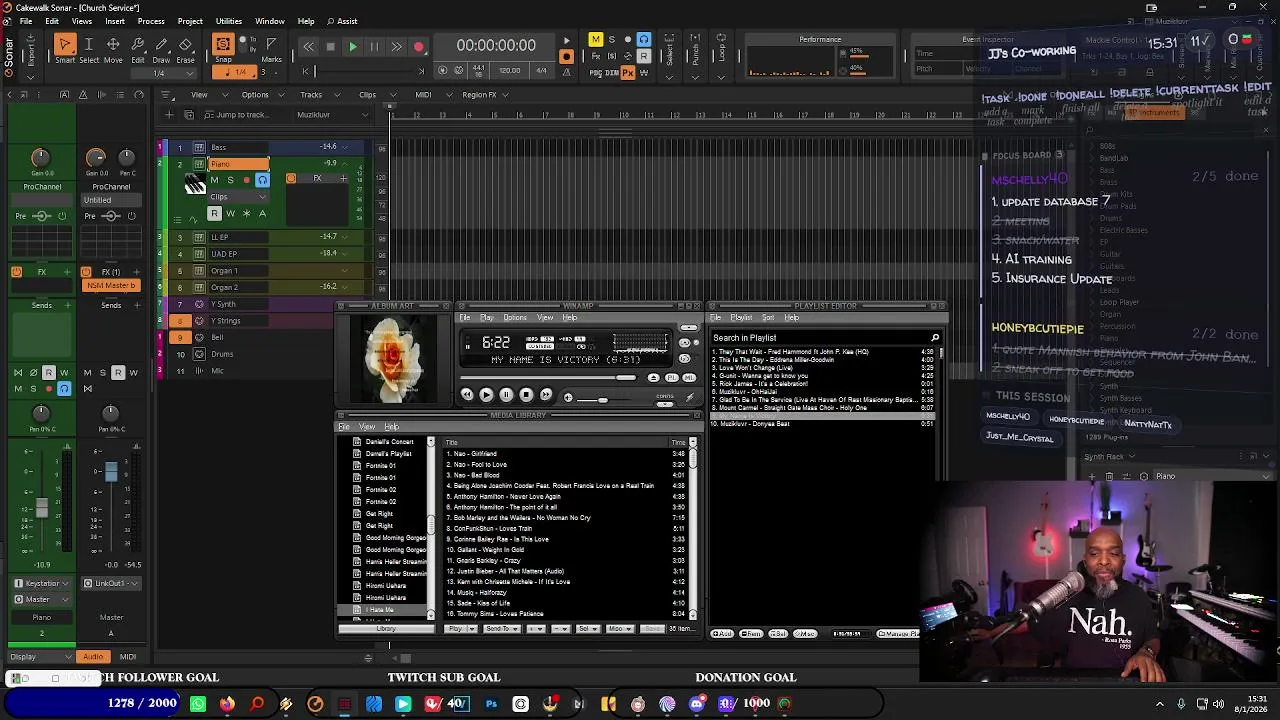Click the NSM Master plugin in inspector
This screenshot has width=1280, height=720.
pyautogui.click(x=110, y=286)
